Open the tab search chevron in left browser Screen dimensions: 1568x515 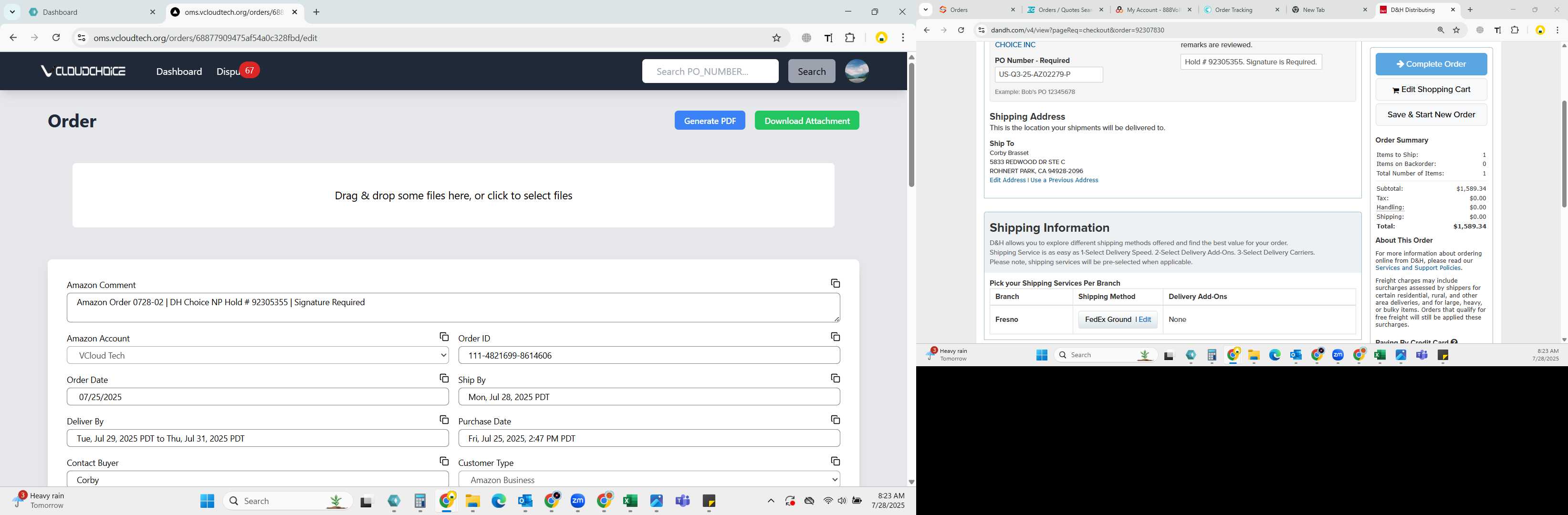point(11,11)
